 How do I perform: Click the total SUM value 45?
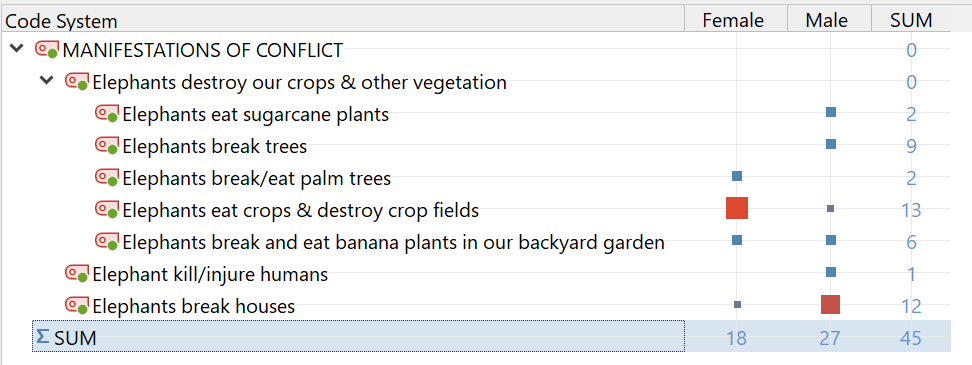[911, 338]
